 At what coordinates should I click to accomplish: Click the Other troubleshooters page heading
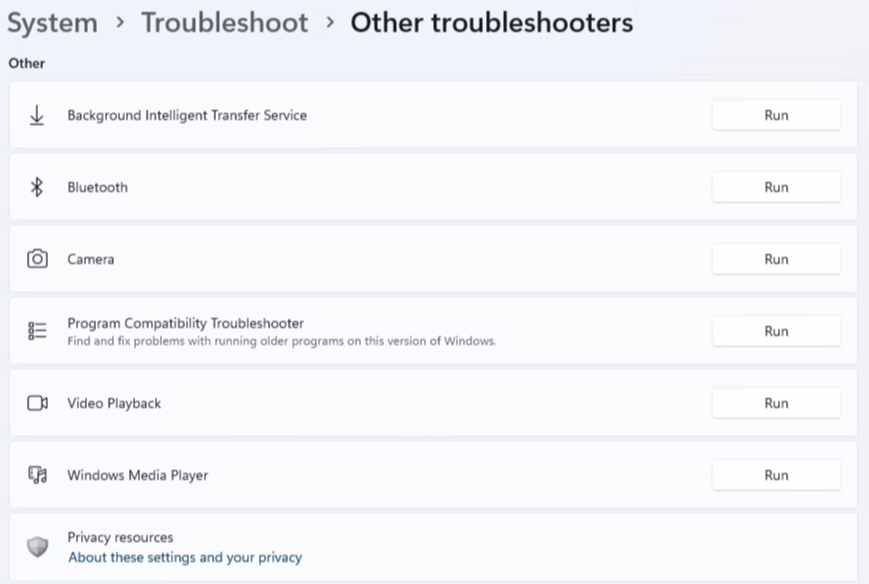pos(491,23)
